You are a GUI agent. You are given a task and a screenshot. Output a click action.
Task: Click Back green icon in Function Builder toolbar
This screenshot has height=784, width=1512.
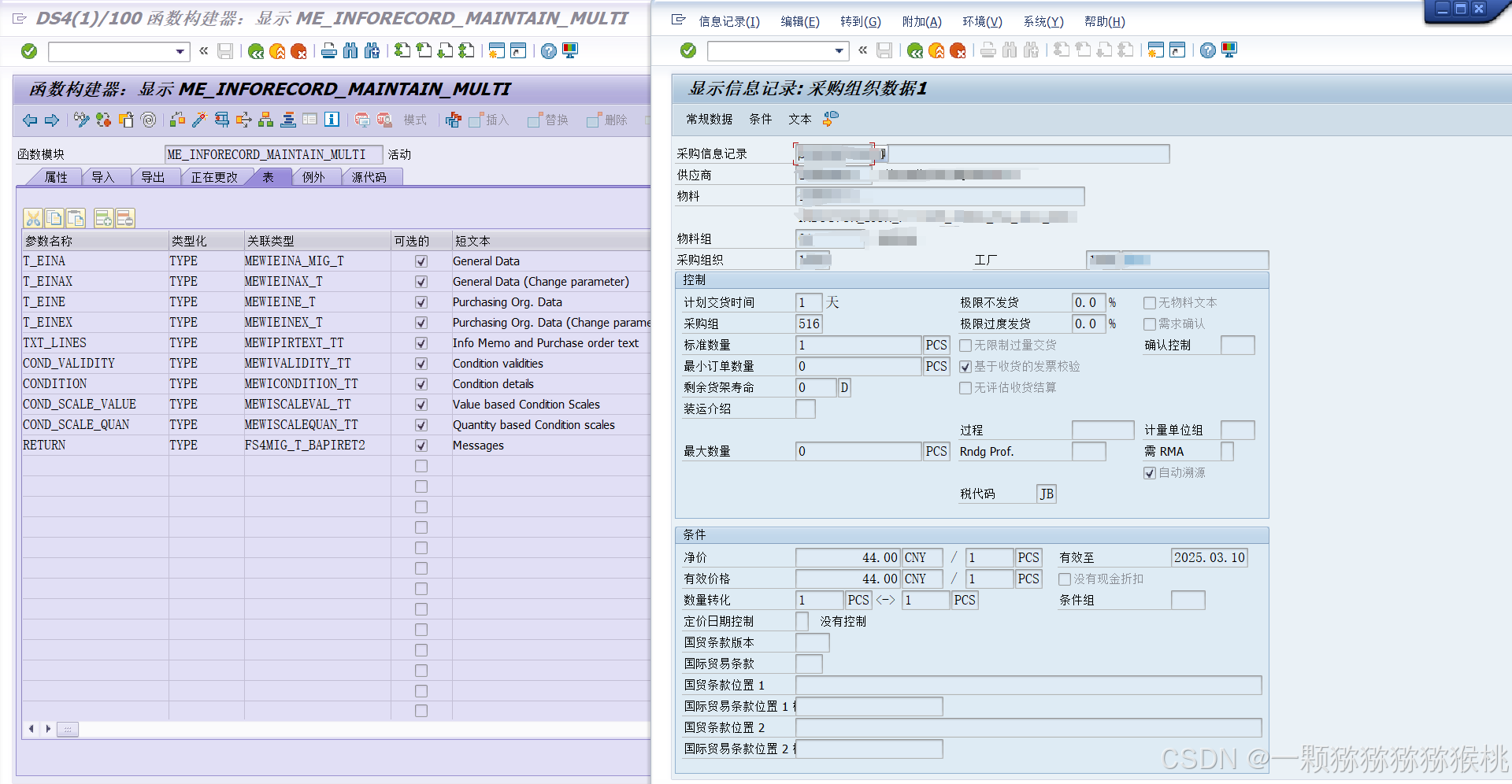click(x=256, y=51)
